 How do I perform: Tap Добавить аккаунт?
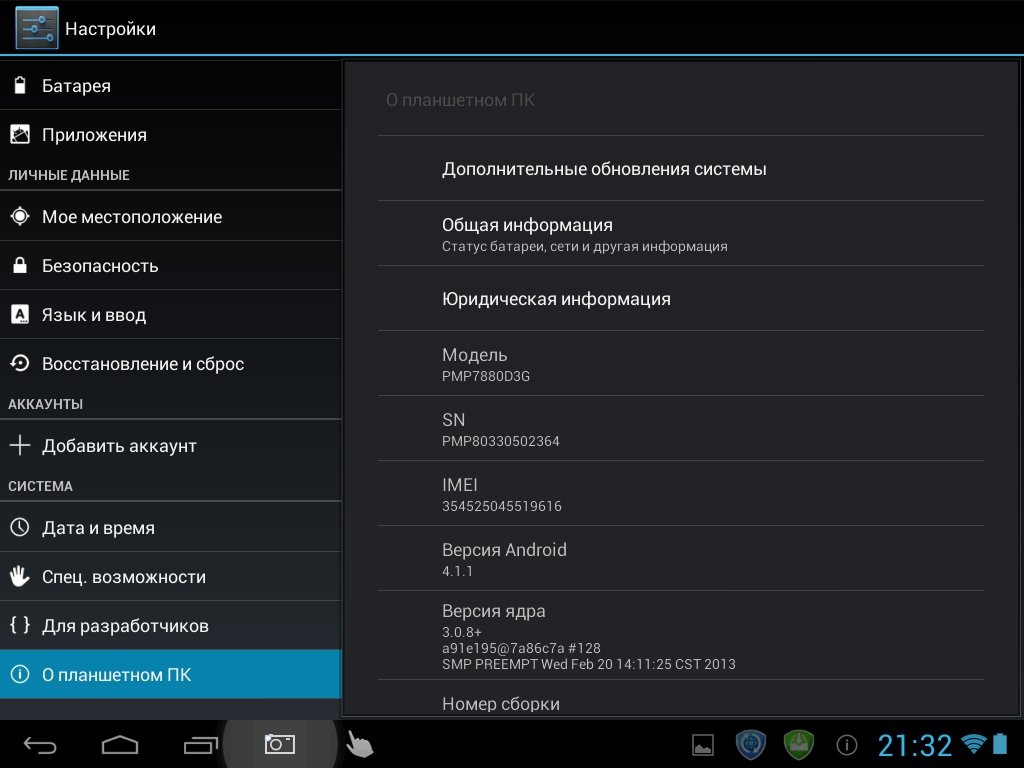[170, 446]
